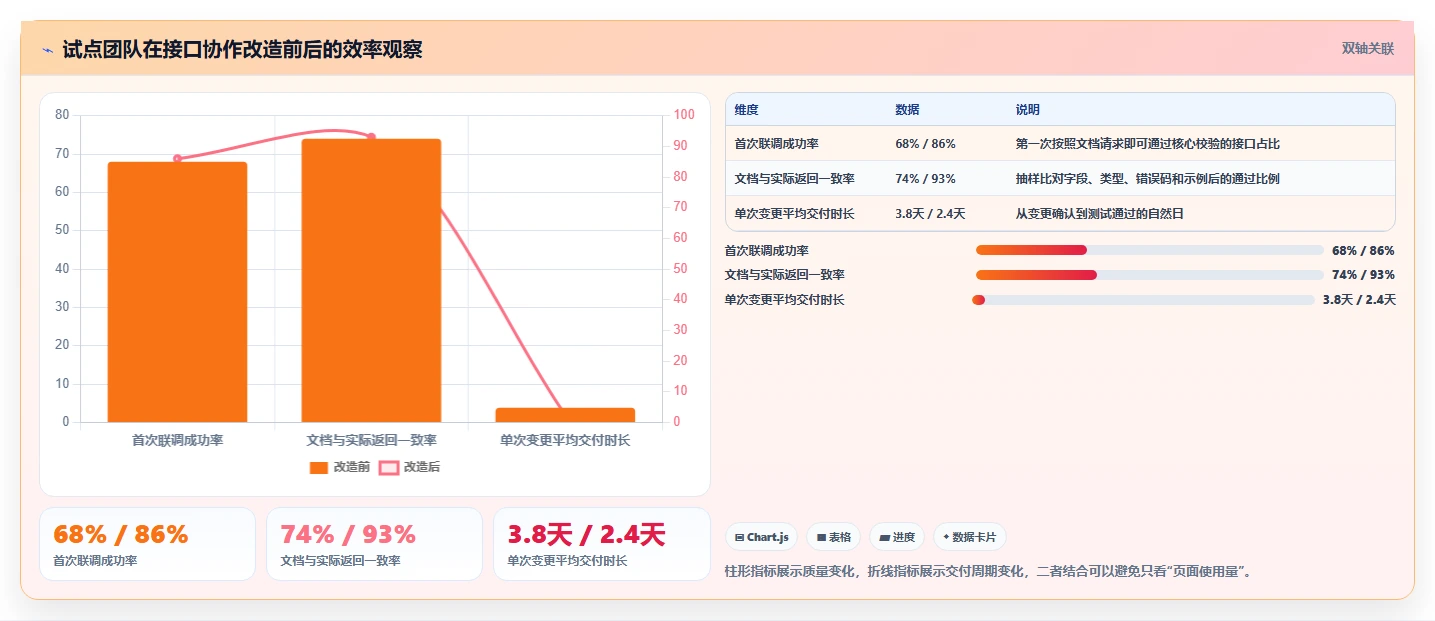Click right axis tick label 100
Viewport: 1435px width, 621px height.
pyautogui.click(x=684, y=115)
